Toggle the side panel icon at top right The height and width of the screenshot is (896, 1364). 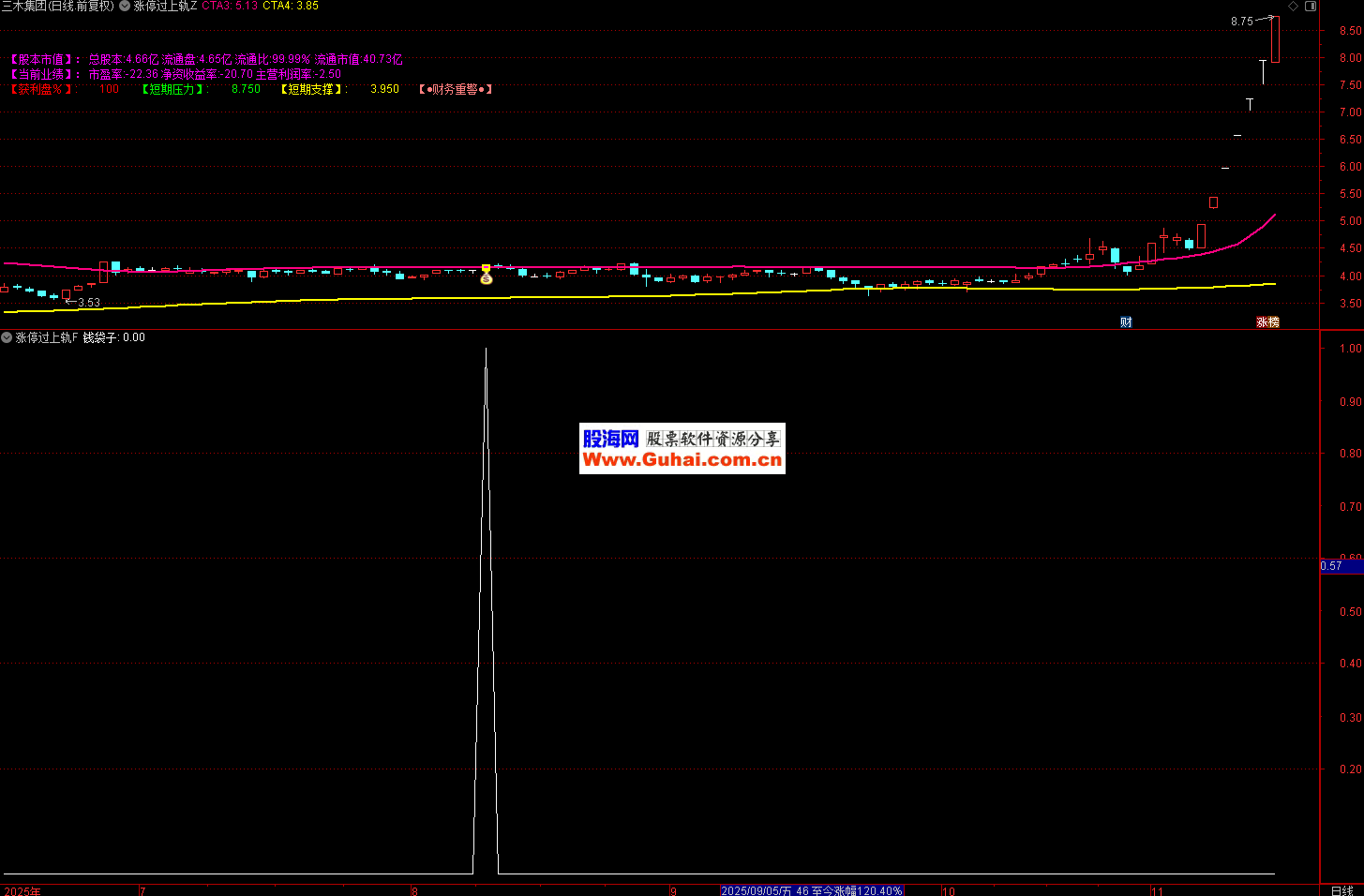(1311, 6)
